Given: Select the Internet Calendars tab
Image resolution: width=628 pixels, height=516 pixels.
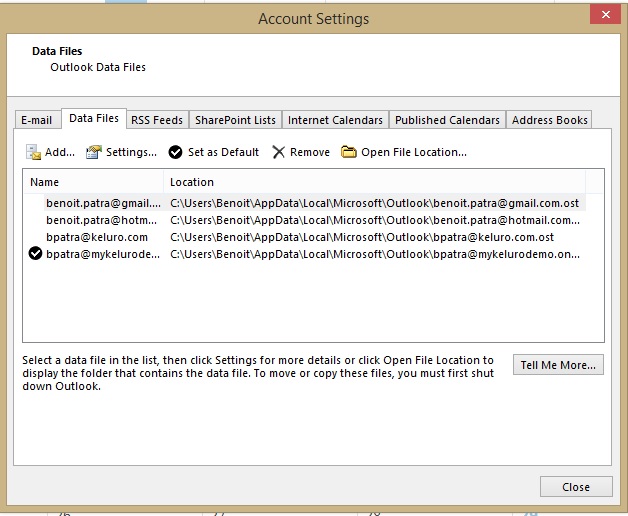Looking at the screenshot, I should pyautogui.click(x=335, y=120).
